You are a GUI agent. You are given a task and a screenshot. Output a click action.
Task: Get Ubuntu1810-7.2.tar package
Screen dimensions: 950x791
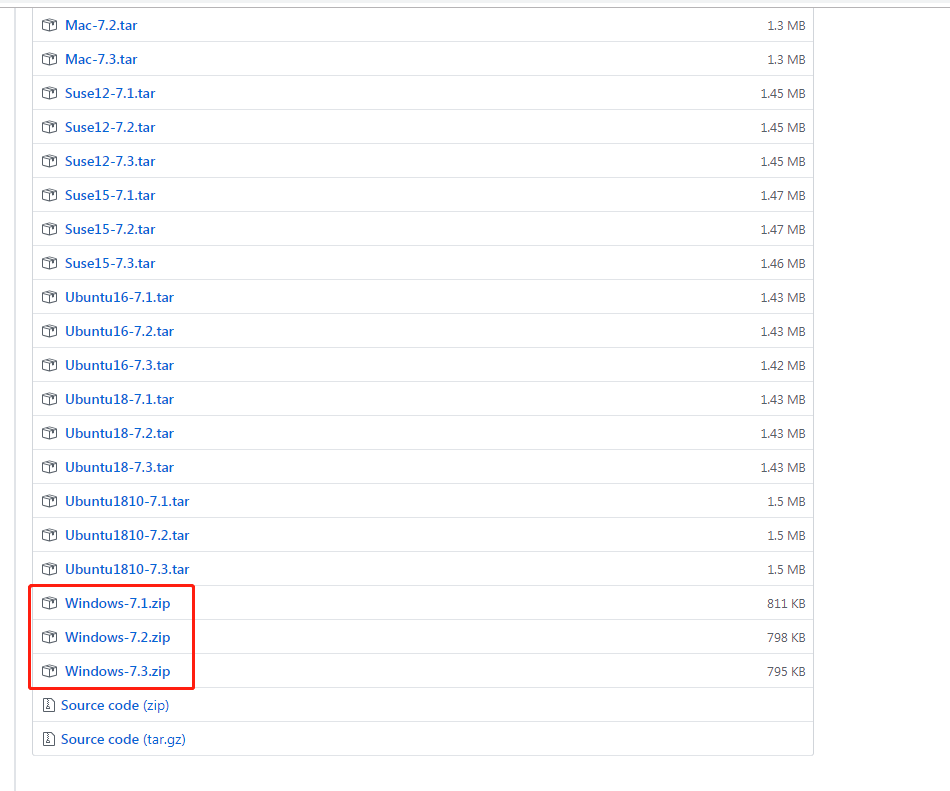coord(127,535)
